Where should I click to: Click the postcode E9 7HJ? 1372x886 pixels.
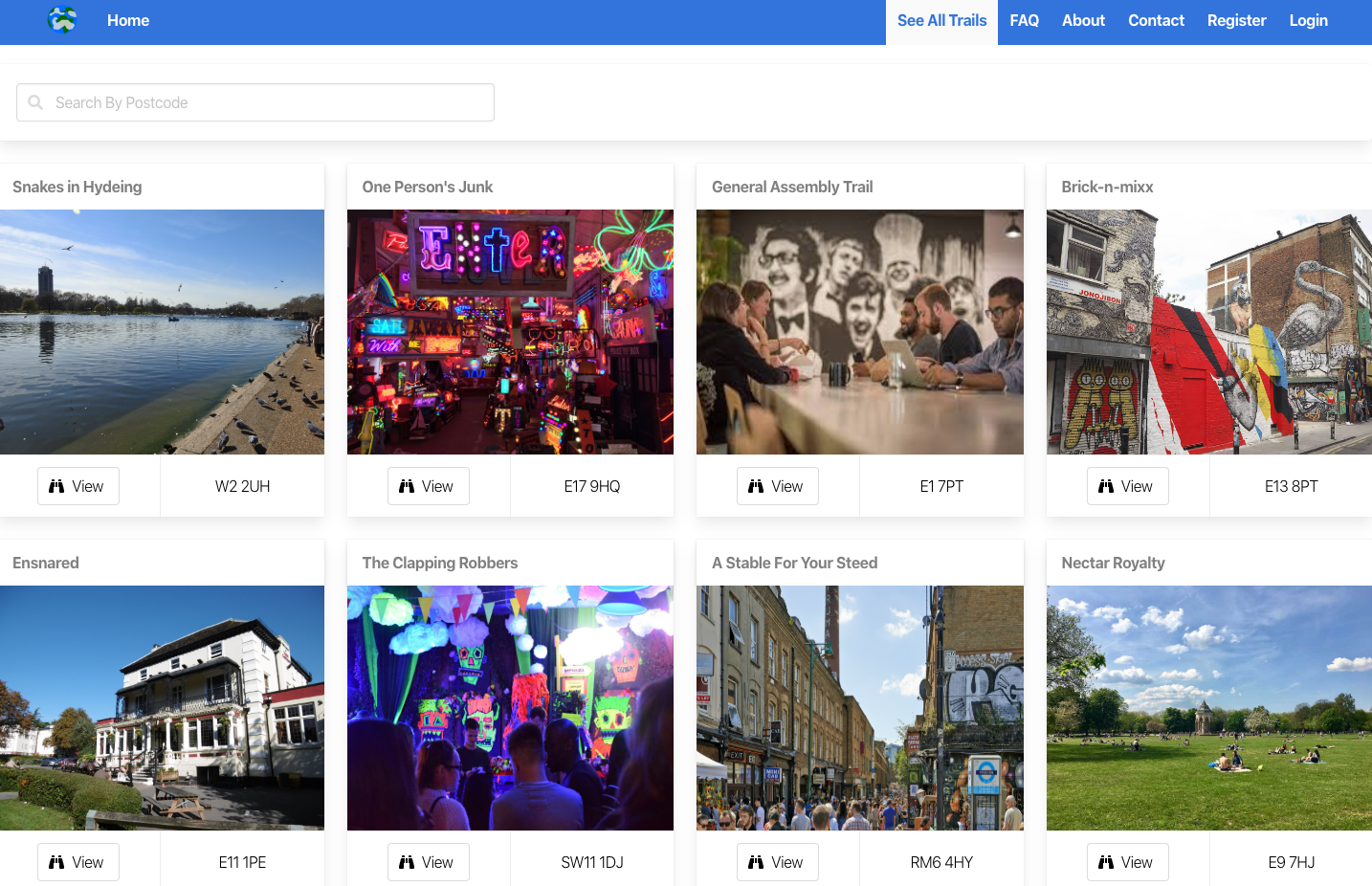pyautogui.click(x=1292, y=862)
